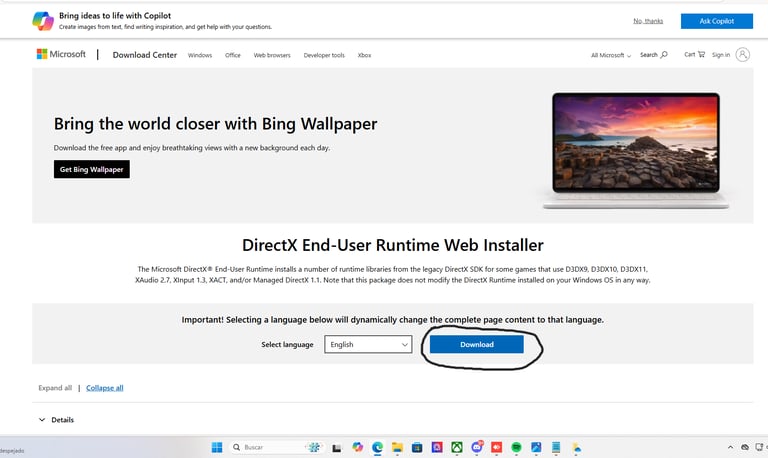Open File Explorer from taskbar
The height and width of the screenshot is (458, 768).
click(397, 447)
